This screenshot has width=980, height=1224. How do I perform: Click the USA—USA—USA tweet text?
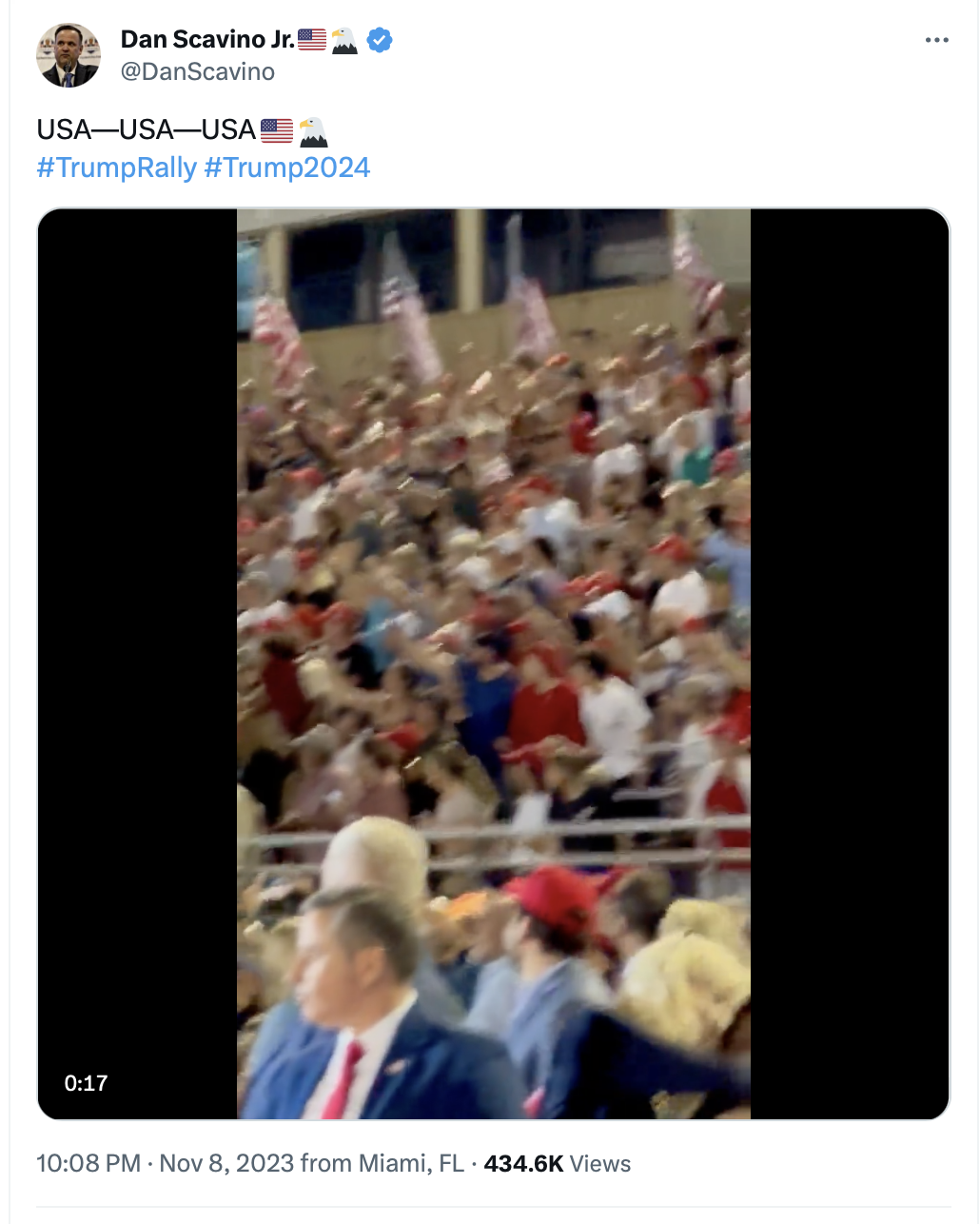[x=147, y=129]
